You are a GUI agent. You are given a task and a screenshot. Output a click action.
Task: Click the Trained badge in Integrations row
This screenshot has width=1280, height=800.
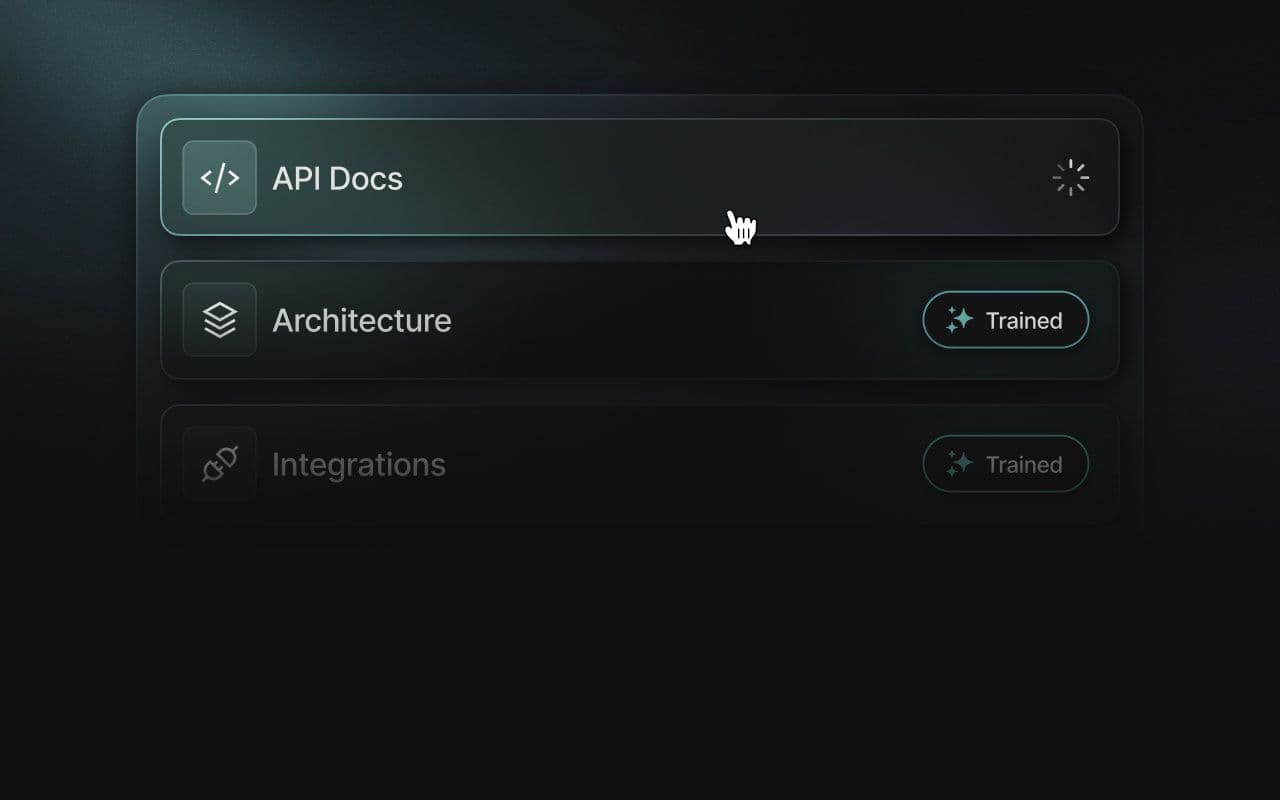pyautogui.click(x=1005, y=464)
